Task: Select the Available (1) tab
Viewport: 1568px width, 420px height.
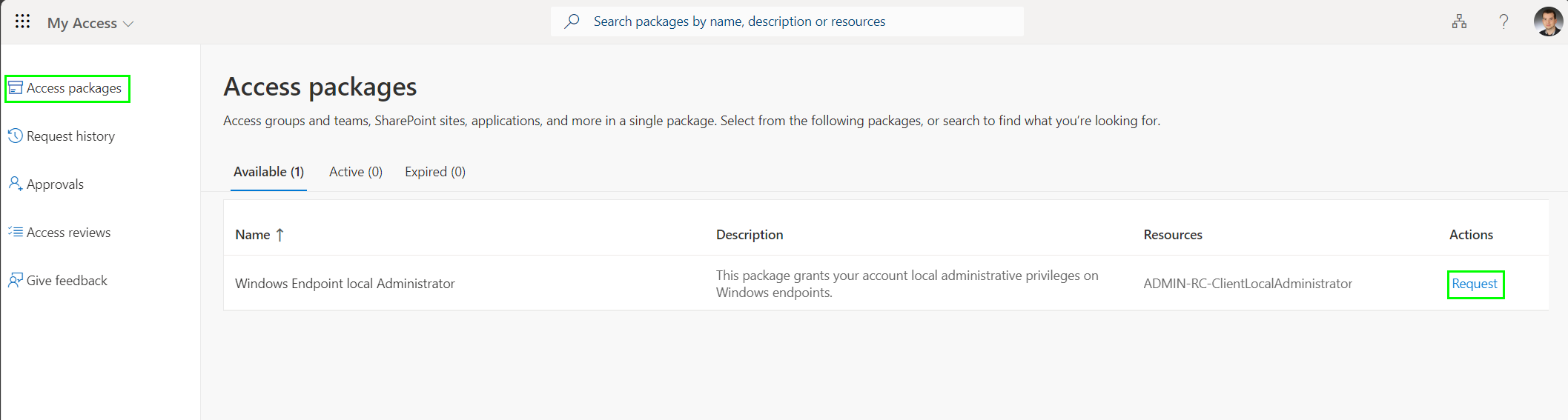Action: [268, 172]
